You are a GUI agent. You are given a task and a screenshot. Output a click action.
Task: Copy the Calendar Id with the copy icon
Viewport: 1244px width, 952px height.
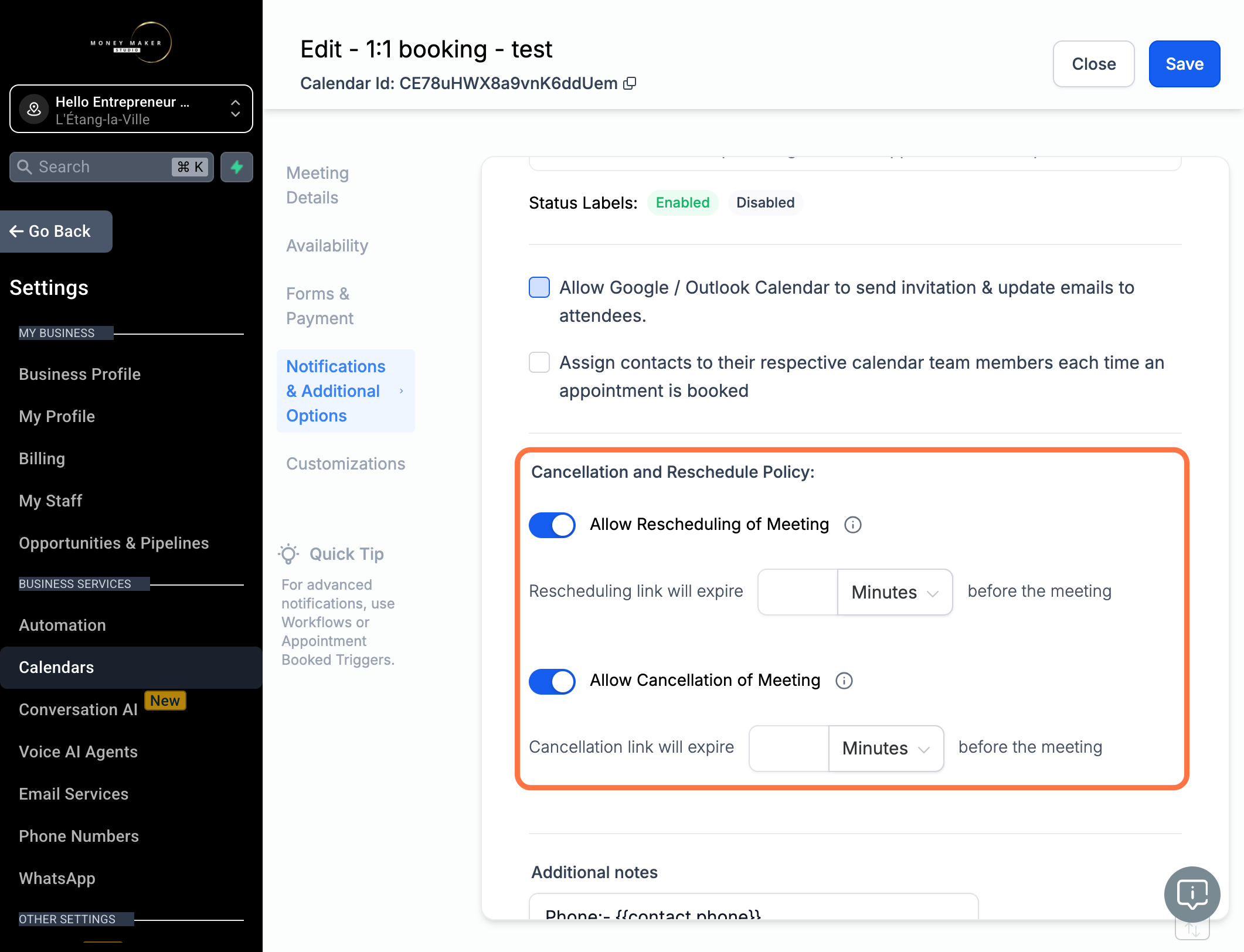(x=630, y=83)
